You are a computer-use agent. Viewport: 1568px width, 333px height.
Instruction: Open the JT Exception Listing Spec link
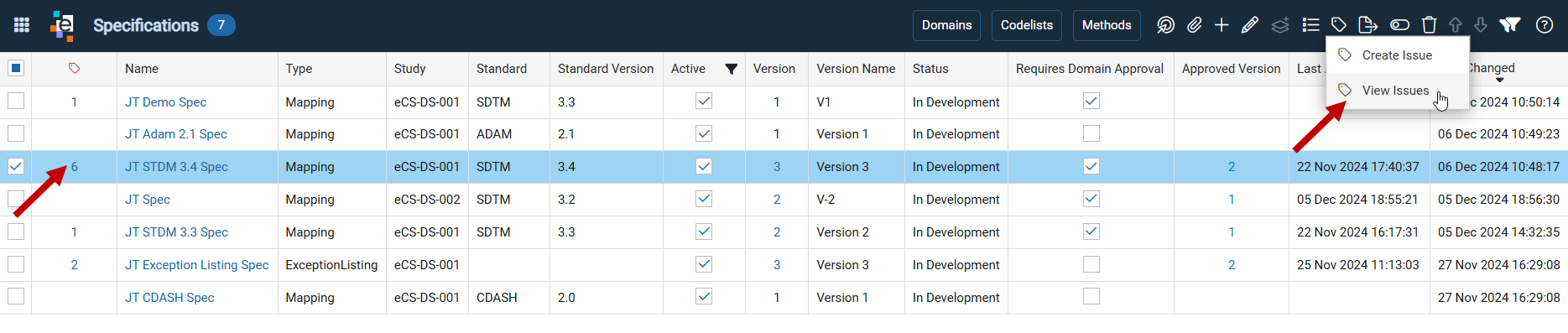coord(197,265)
